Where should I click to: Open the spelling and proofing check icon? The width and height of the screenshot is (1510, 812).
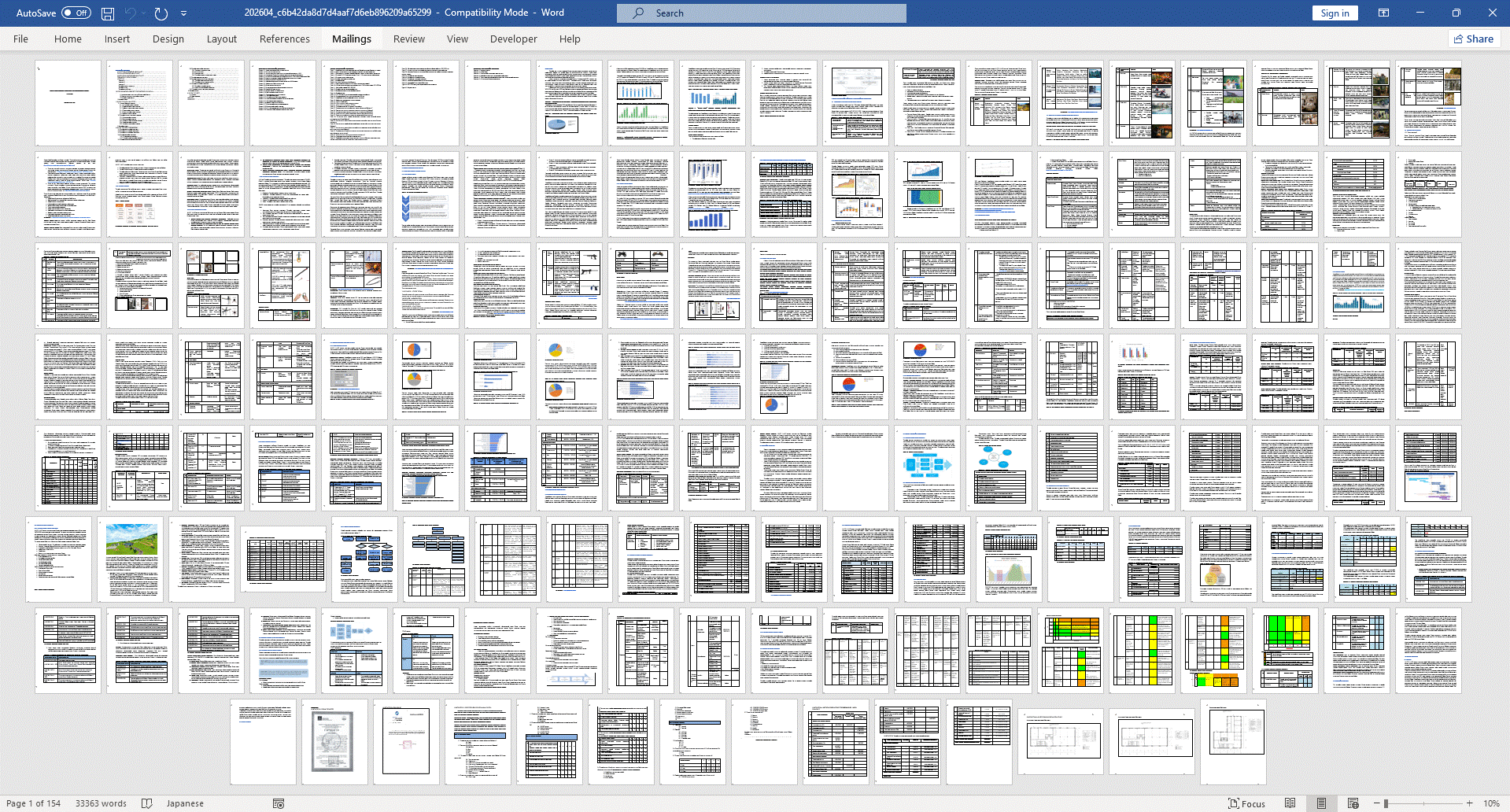146,803
